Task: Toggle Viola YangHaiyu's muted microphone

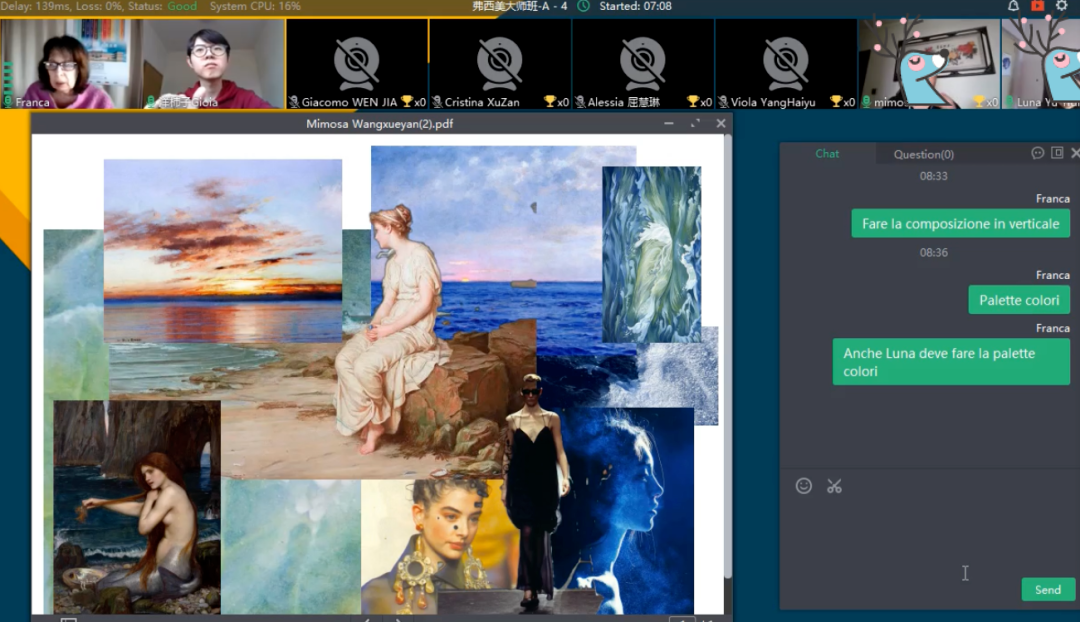Action: coord(723,102)
